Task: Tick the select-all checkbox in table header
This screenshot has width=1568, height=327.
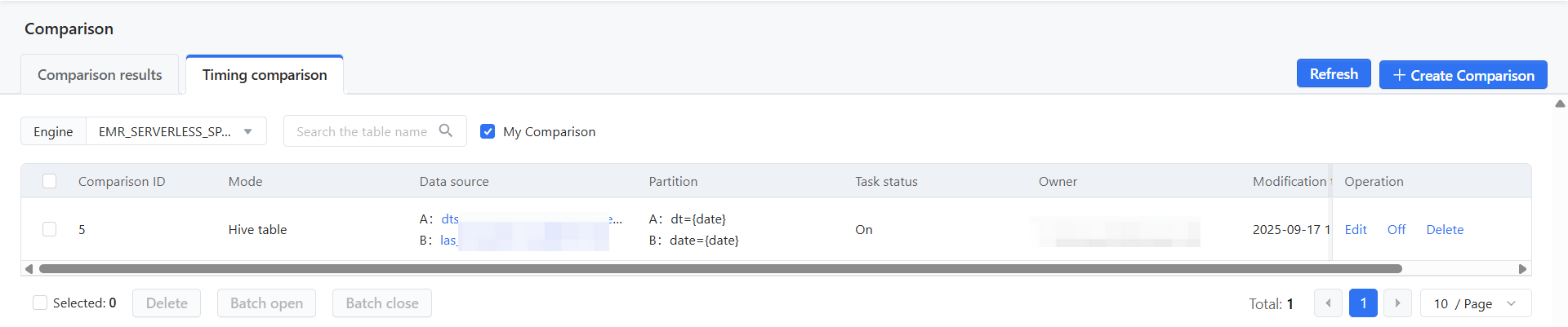Action: pyautogui.click(x=50, y=181)
